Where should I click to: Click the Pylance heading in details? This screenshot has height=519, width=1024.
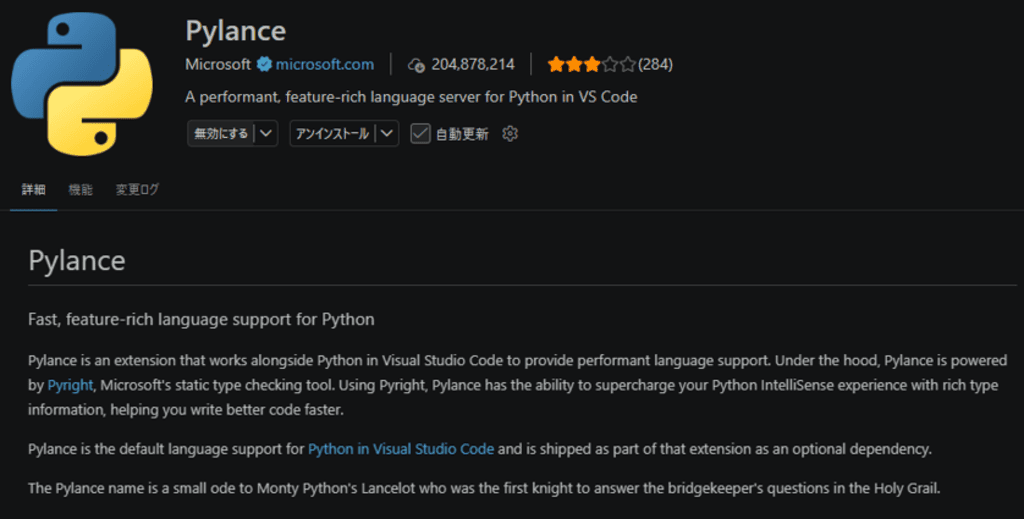(x=77, y=260)
